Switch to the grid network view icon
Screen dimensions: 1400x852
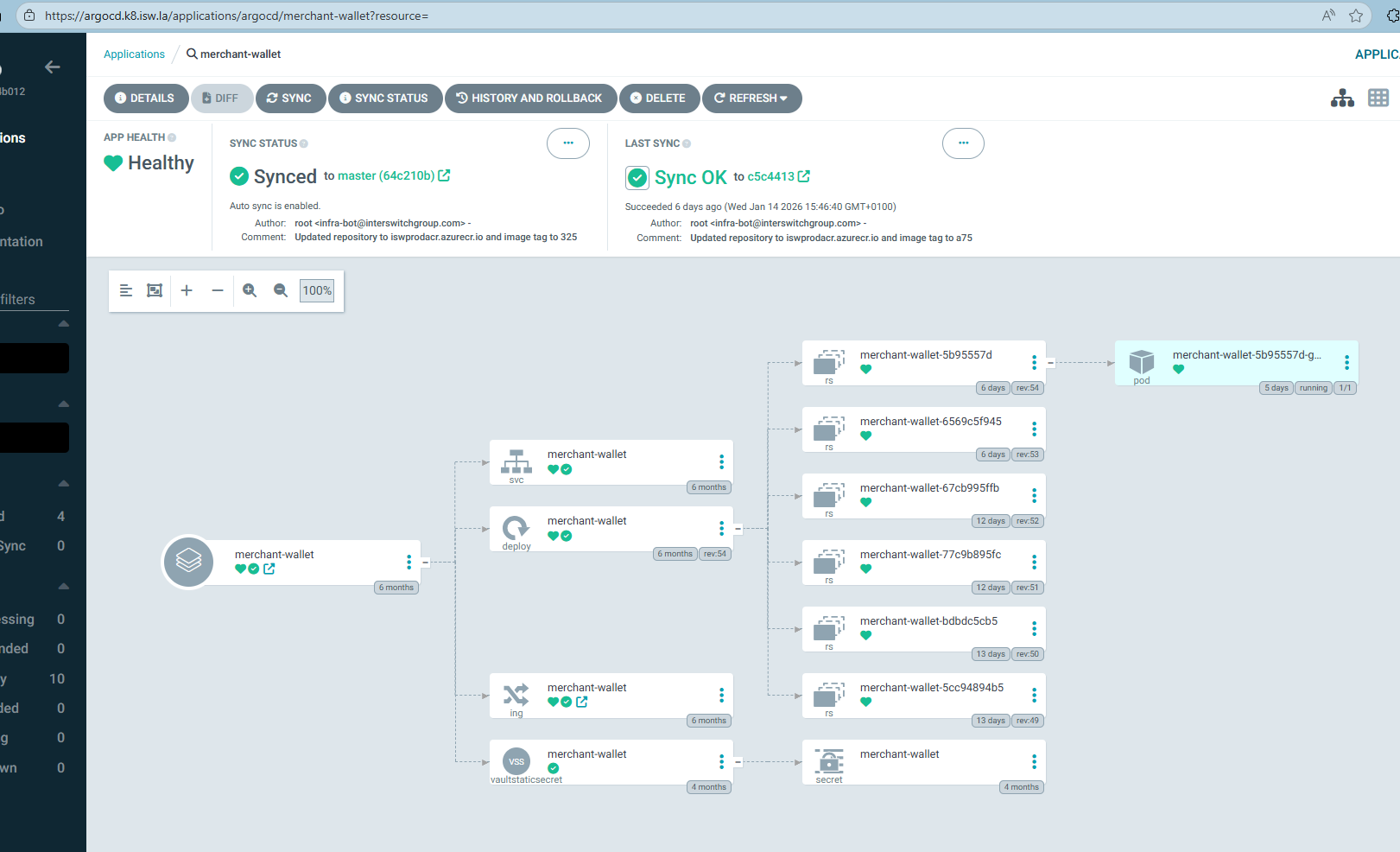pyautogui.click(x=1378, y=99)
